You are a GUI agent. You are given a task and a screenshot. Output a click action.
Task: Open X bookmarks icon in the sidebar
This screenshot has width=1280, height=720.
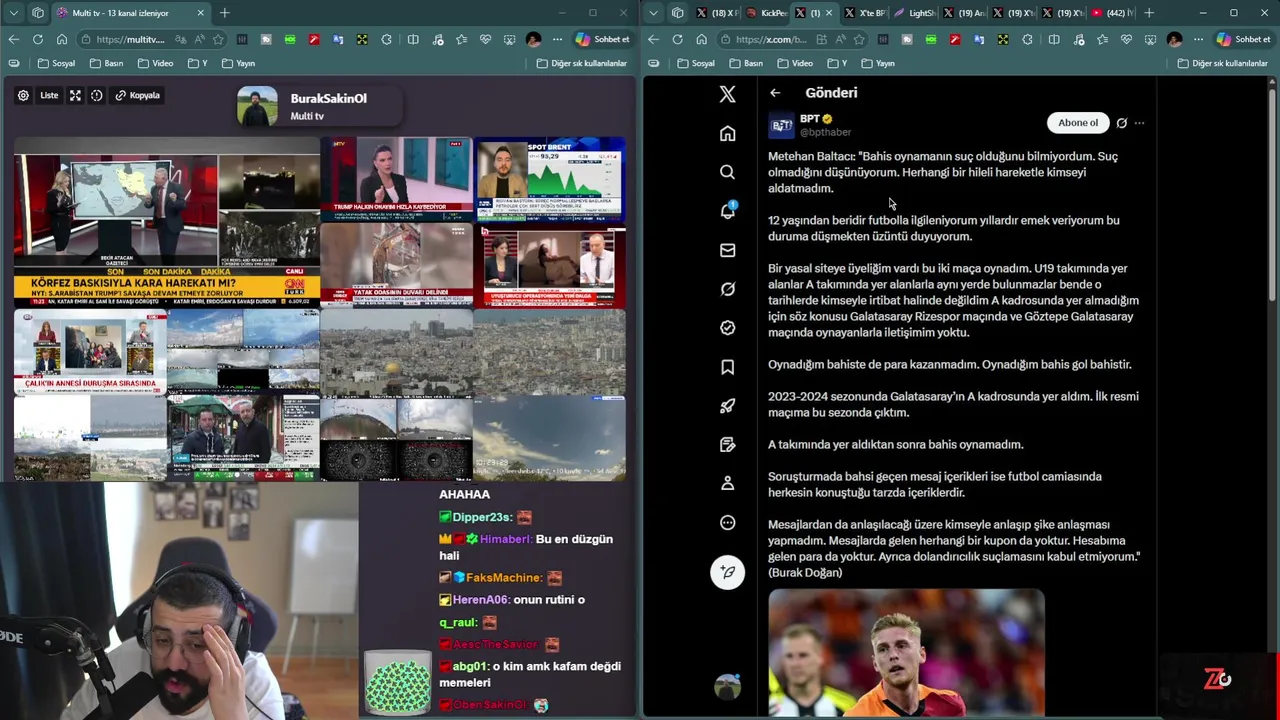(727, 367)
